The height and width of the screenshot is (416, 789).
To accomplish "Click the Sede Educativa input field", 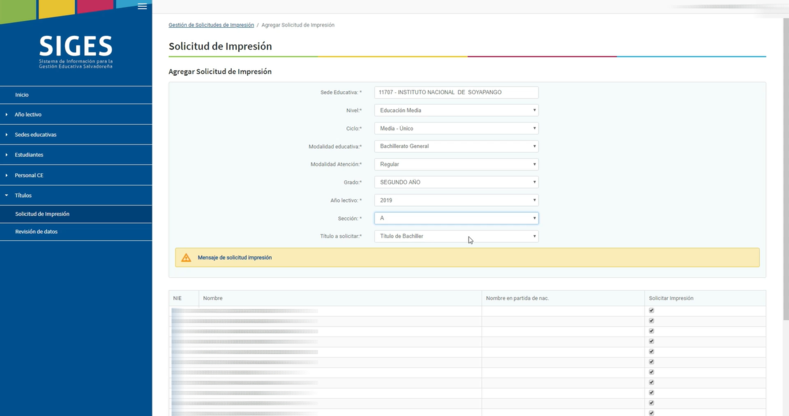I will [456, 92].
